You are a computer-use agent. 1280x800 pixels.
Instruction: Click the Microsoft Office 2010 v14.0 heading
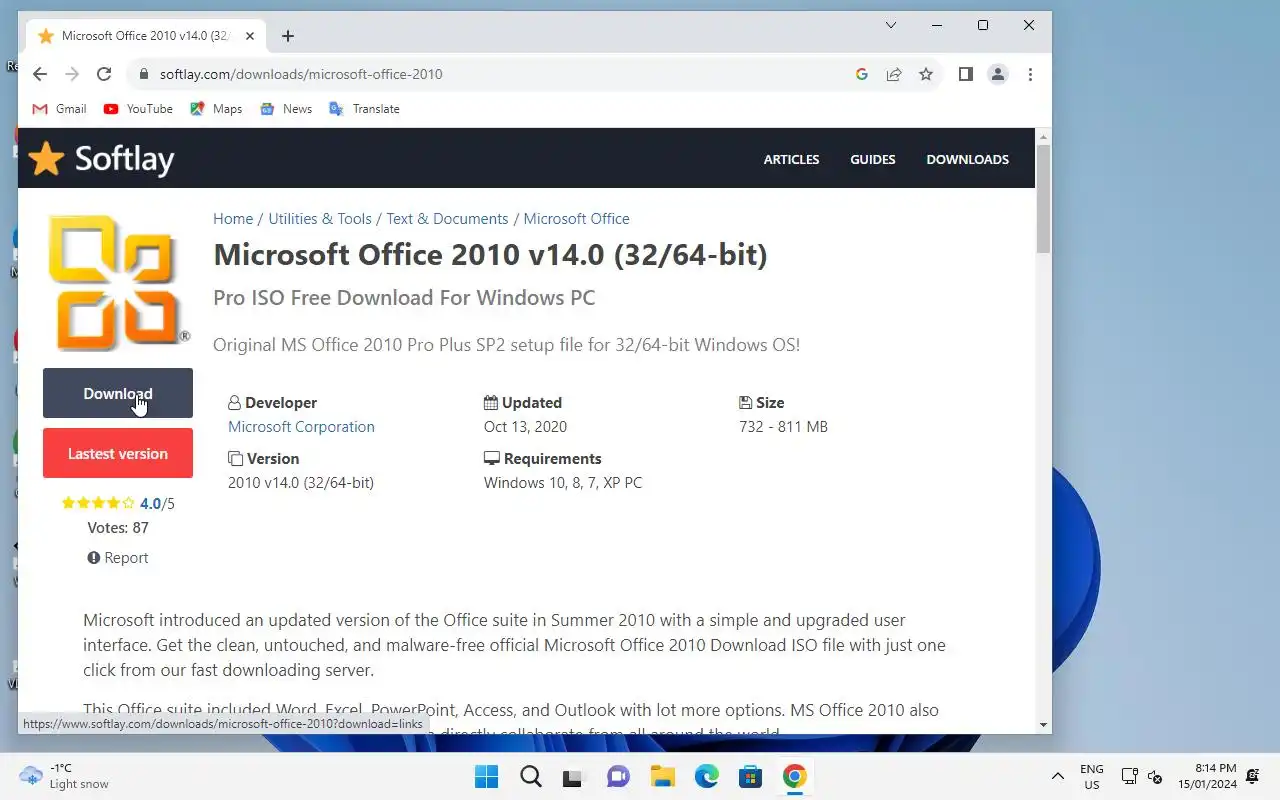pyautogui.click(x=490, y=255)
